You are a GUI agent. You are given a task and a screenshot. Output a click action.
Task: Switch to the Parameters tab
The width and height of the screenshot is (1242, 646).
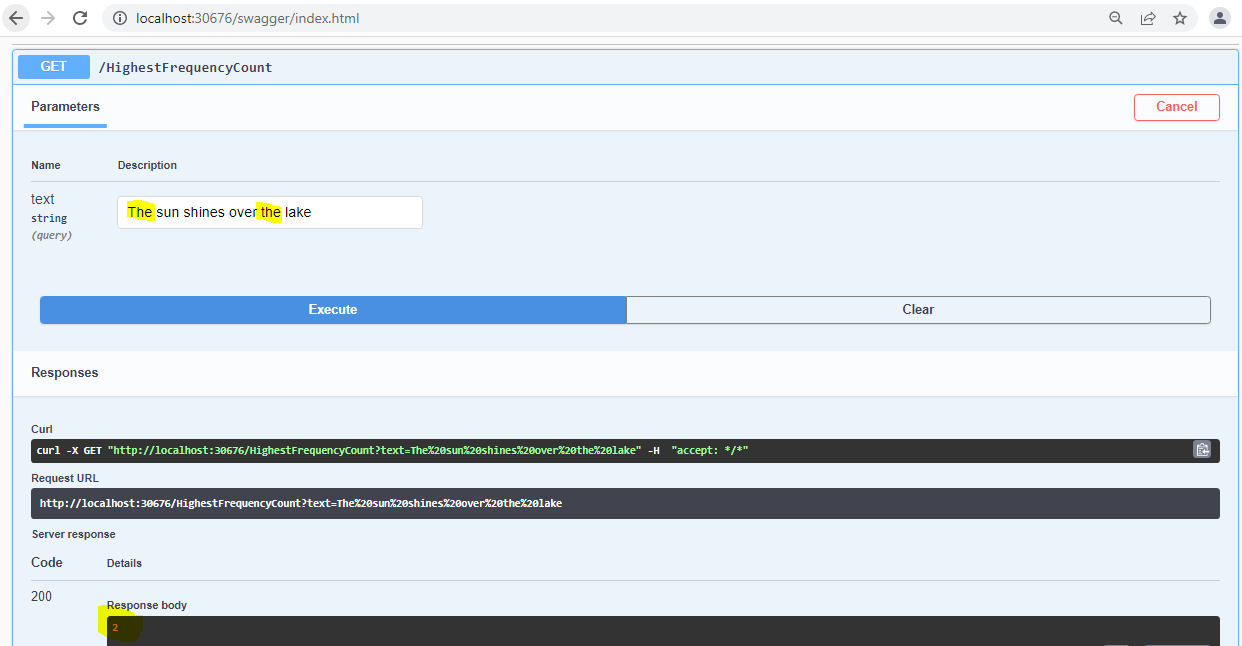point(64,106)
